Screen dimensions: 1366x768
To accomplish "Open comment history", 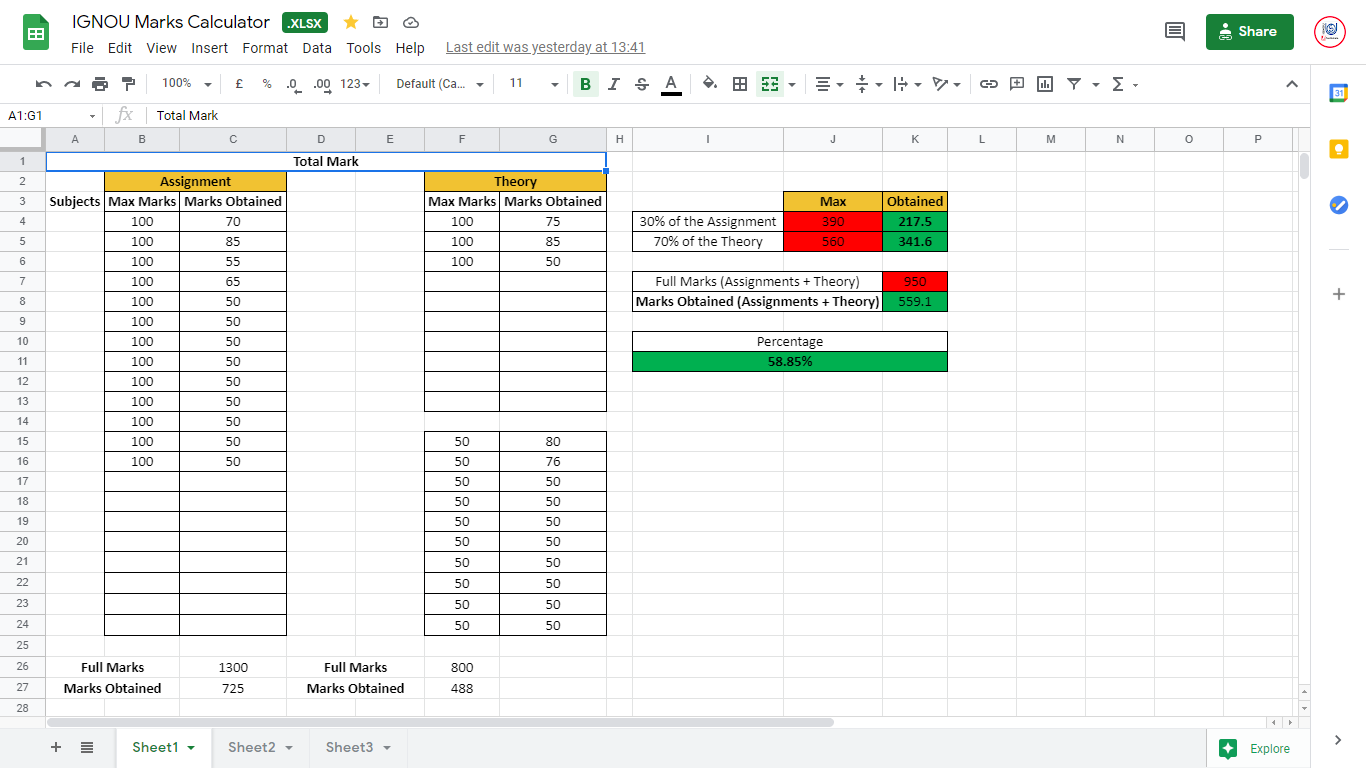I will point(1175,32).
